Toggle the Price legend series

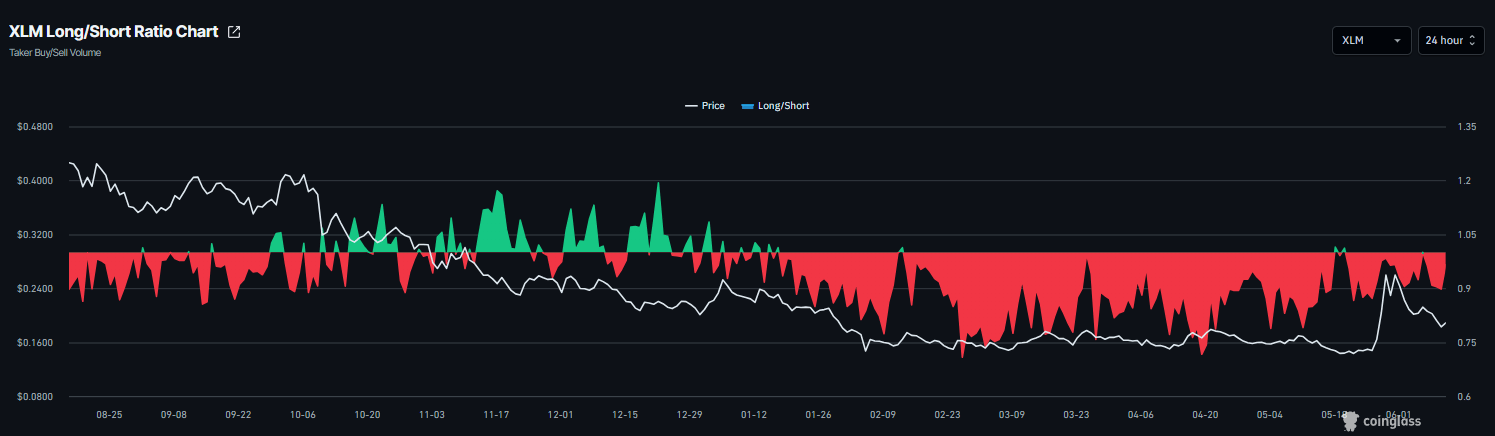(705, 105)
